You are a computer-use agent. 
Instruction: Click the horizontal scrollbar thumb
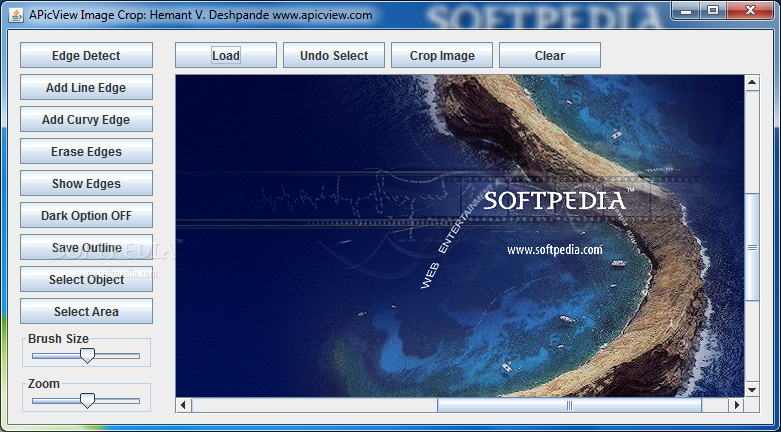click(x=570, y=405)
